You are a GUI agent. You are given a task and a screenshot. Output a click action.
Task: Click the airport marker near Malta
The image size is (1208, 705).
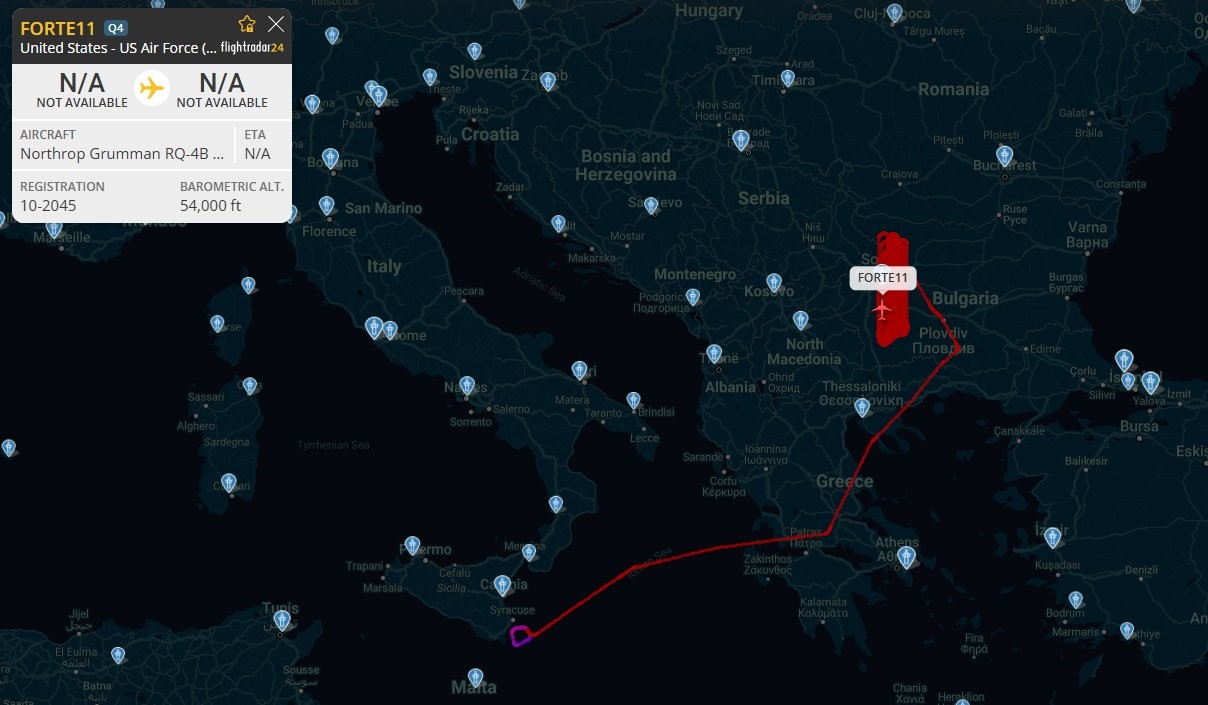pyautogui.click(x=475, y=677)
